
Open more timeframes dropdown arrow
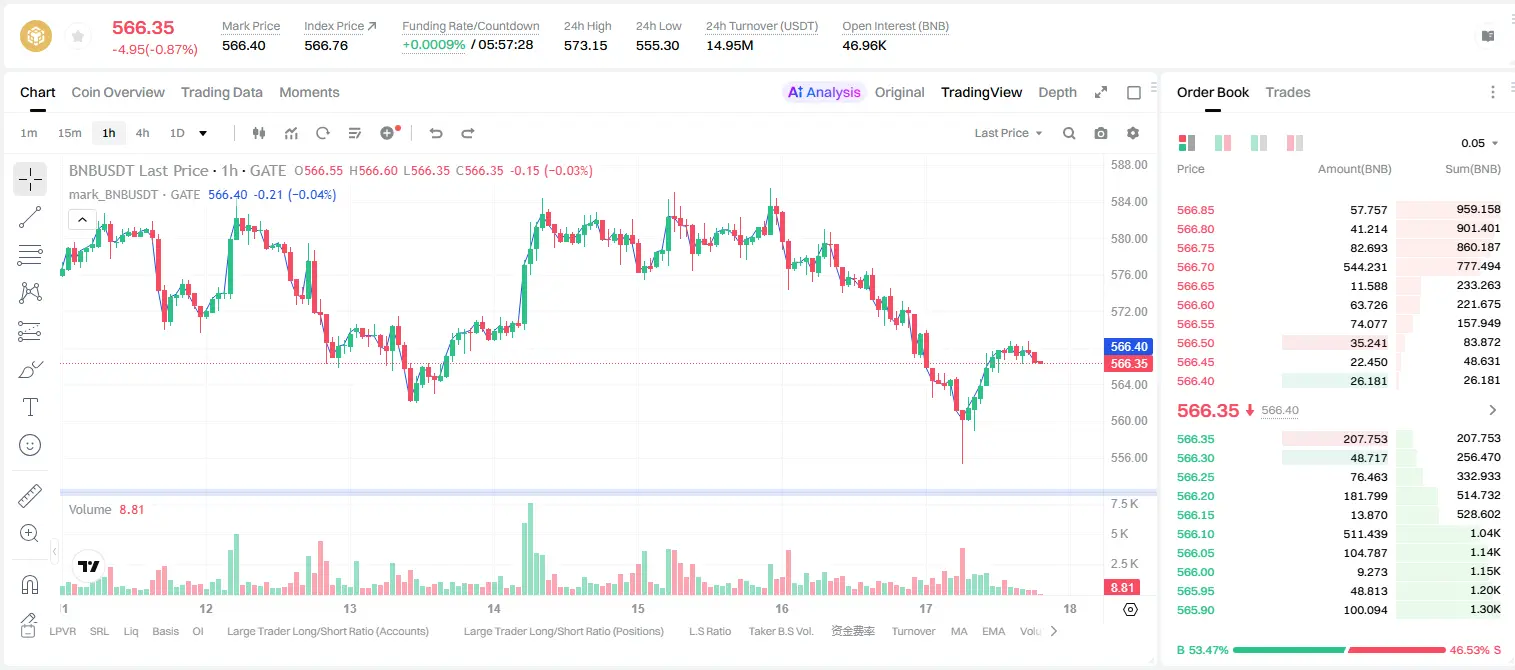[203, 133]
